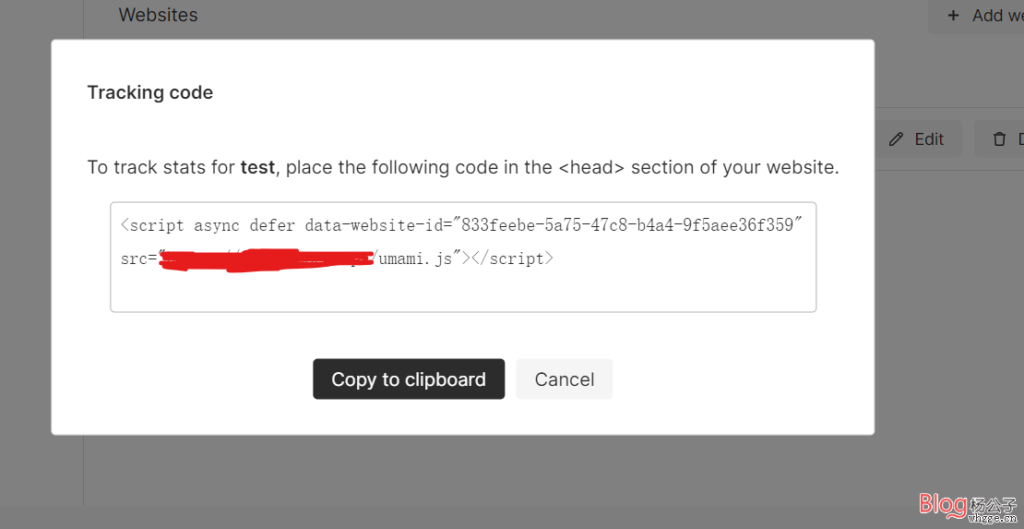This screenshot has height=529, width=1024.
Task: Click the red redacted URL scribble
Action: click(x=266, y=259)
